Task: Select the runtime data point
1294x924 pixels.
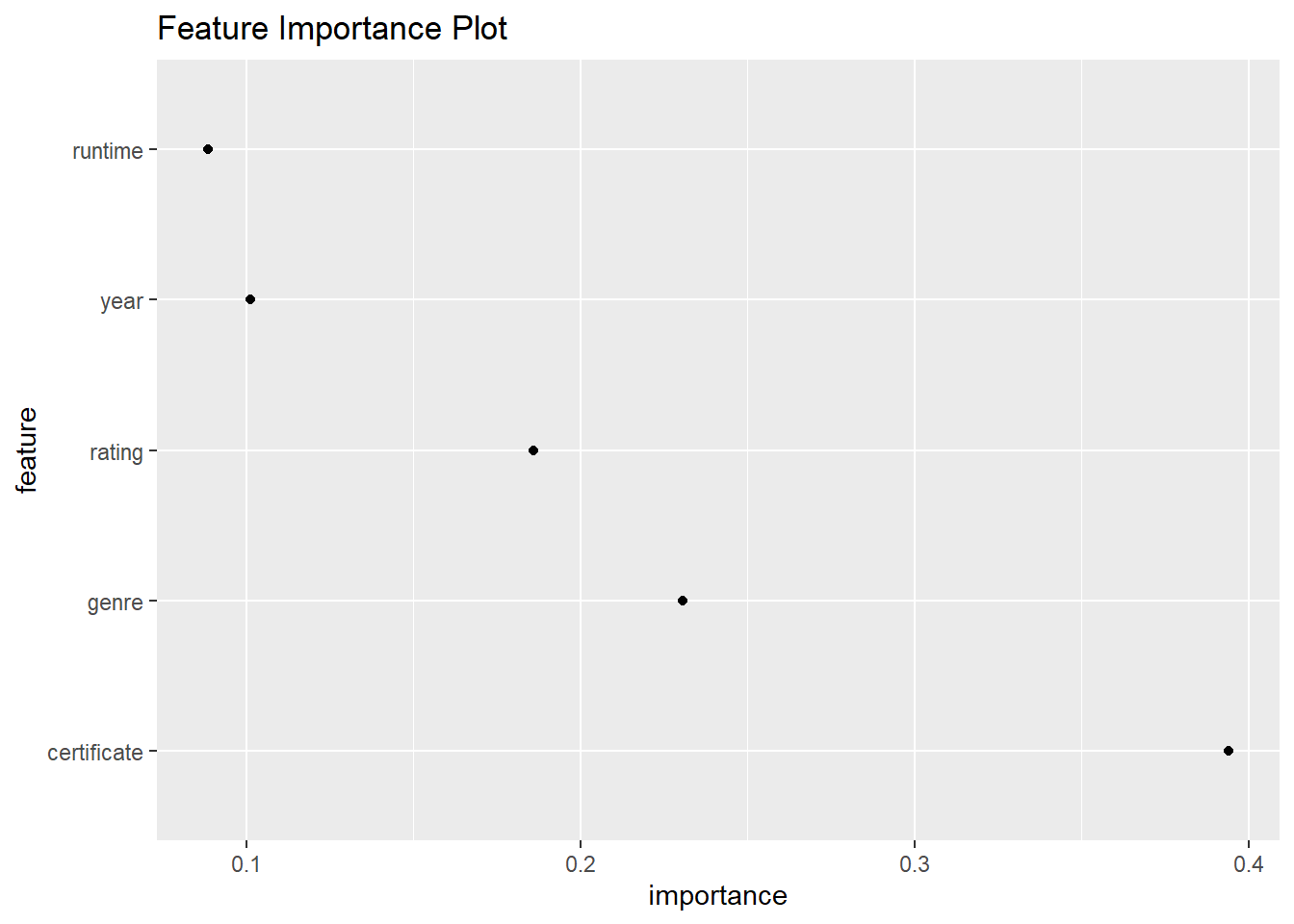Action: [x=208, y=149]
